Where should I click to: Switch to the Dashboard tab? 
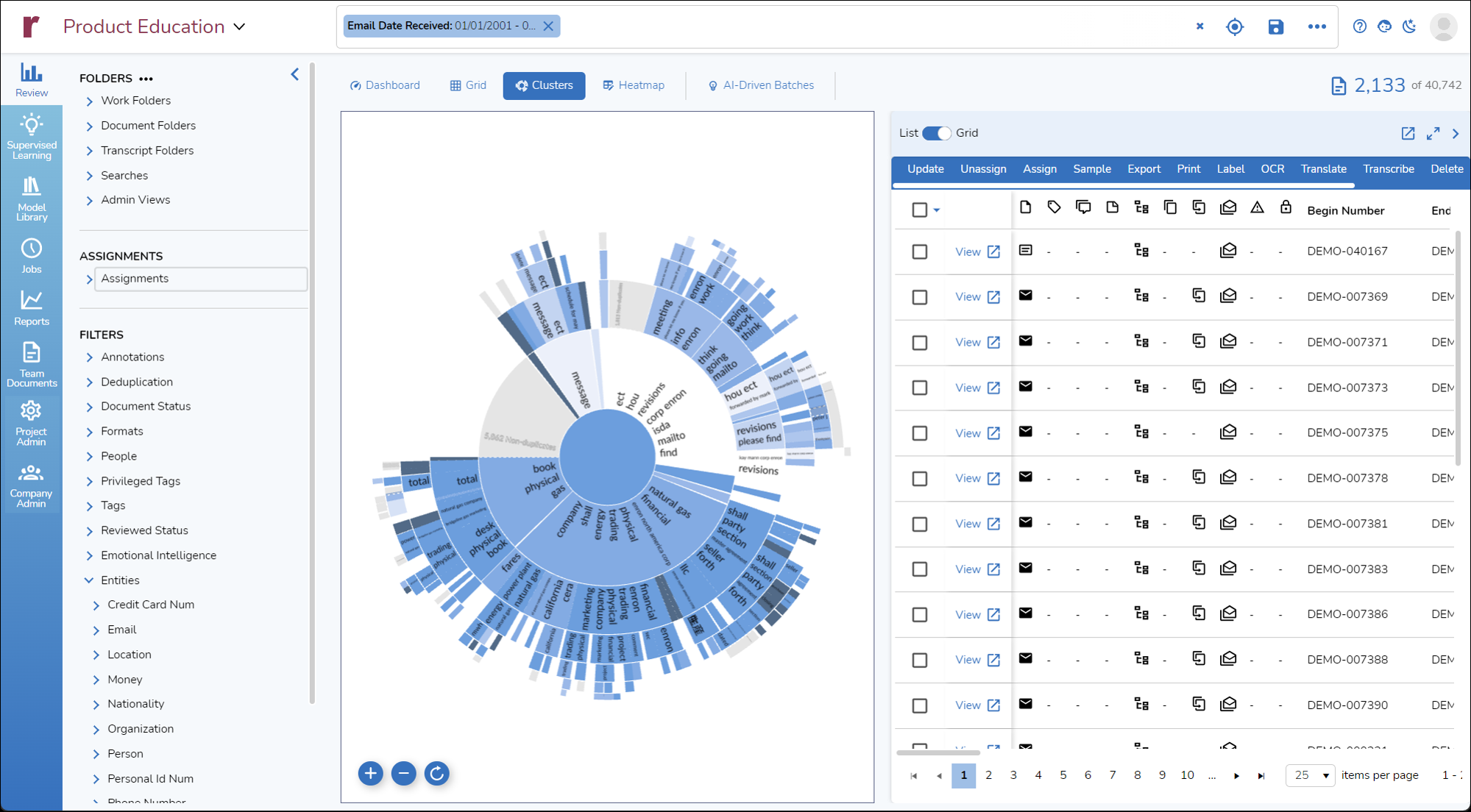pos(384,85)
